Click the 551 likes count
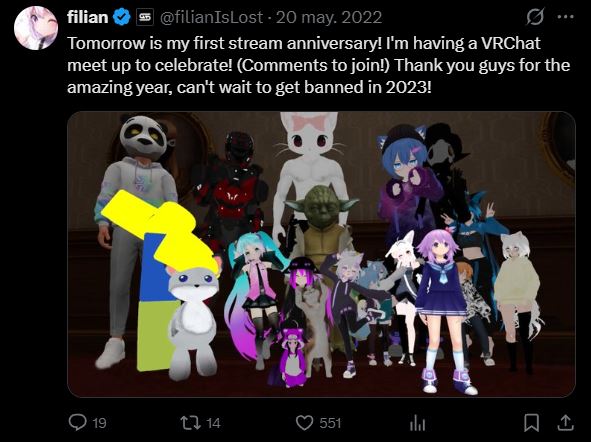591x442 pixels. pos(330,423)
